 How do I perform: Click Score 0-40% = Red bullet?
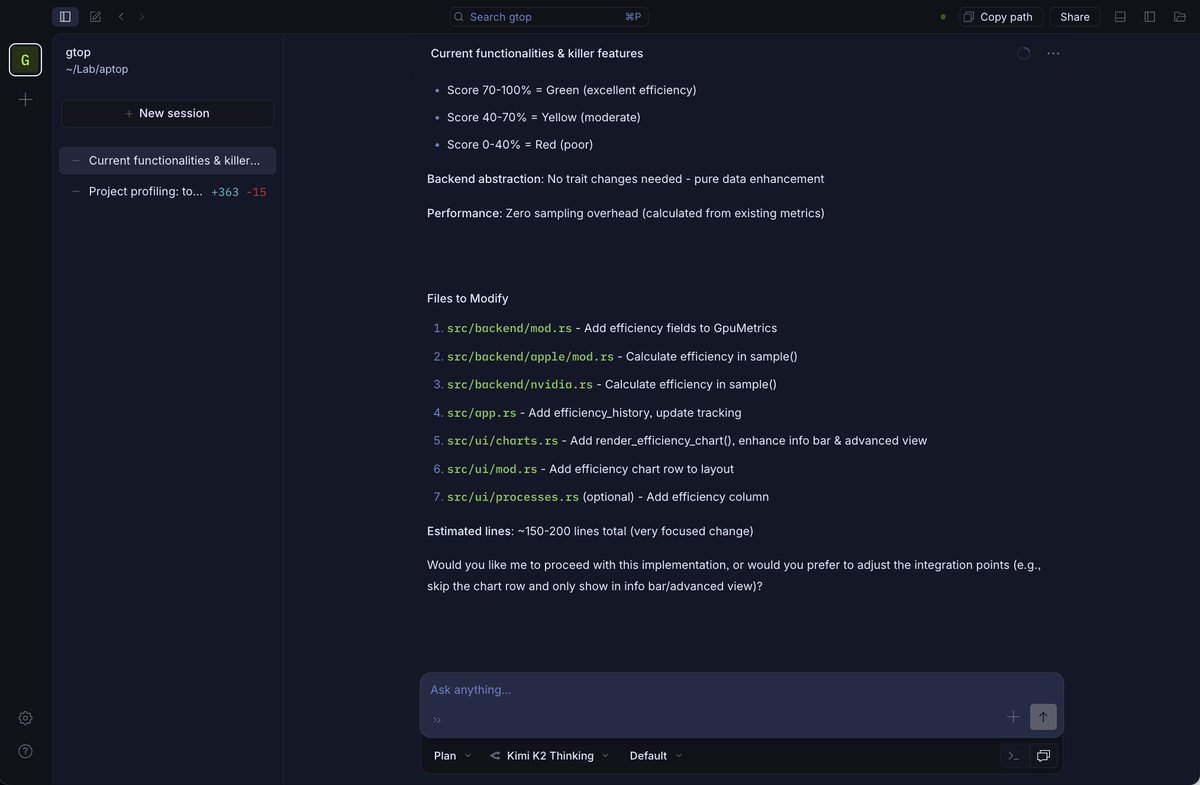[x=520, y=144]
